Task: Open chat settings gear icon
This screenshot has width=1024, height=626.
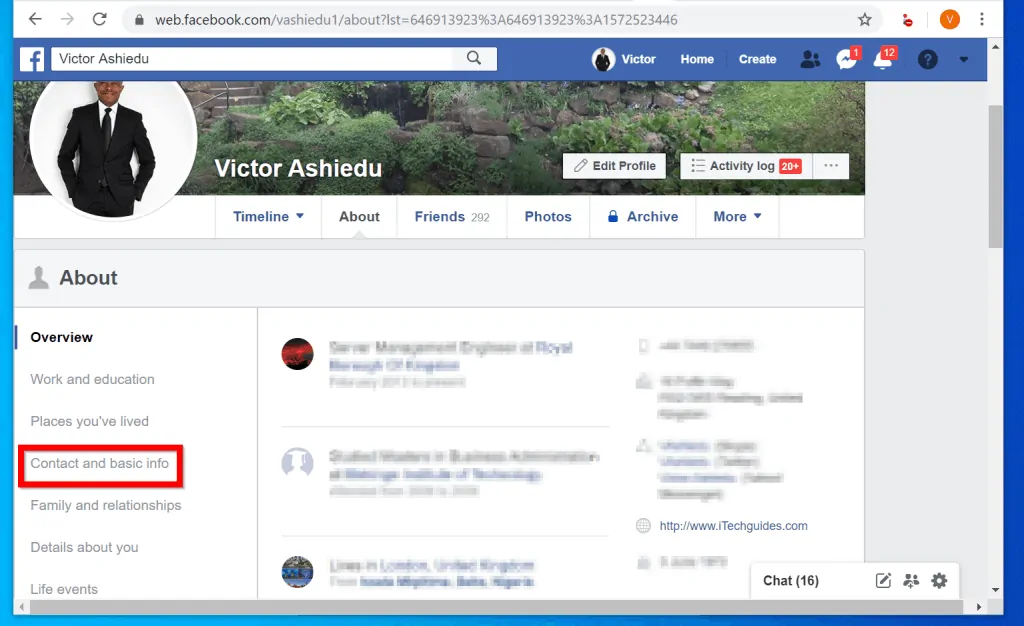Action: (939, 580)
